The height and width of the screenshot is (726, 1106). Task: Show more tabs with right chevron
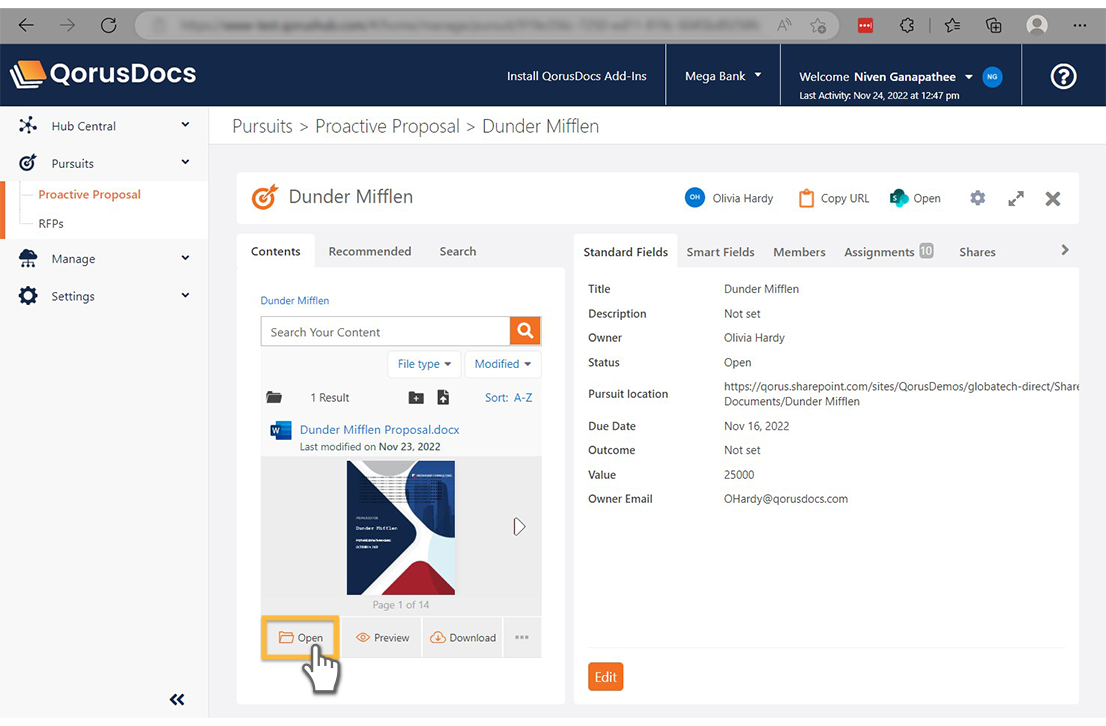pyautogui.click(x=1065, y=250)
